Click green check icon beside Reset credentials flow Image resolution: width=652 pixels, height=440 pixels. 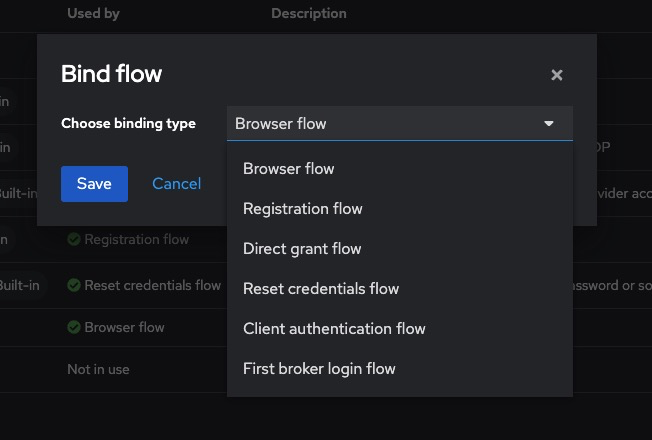point(74,286)
